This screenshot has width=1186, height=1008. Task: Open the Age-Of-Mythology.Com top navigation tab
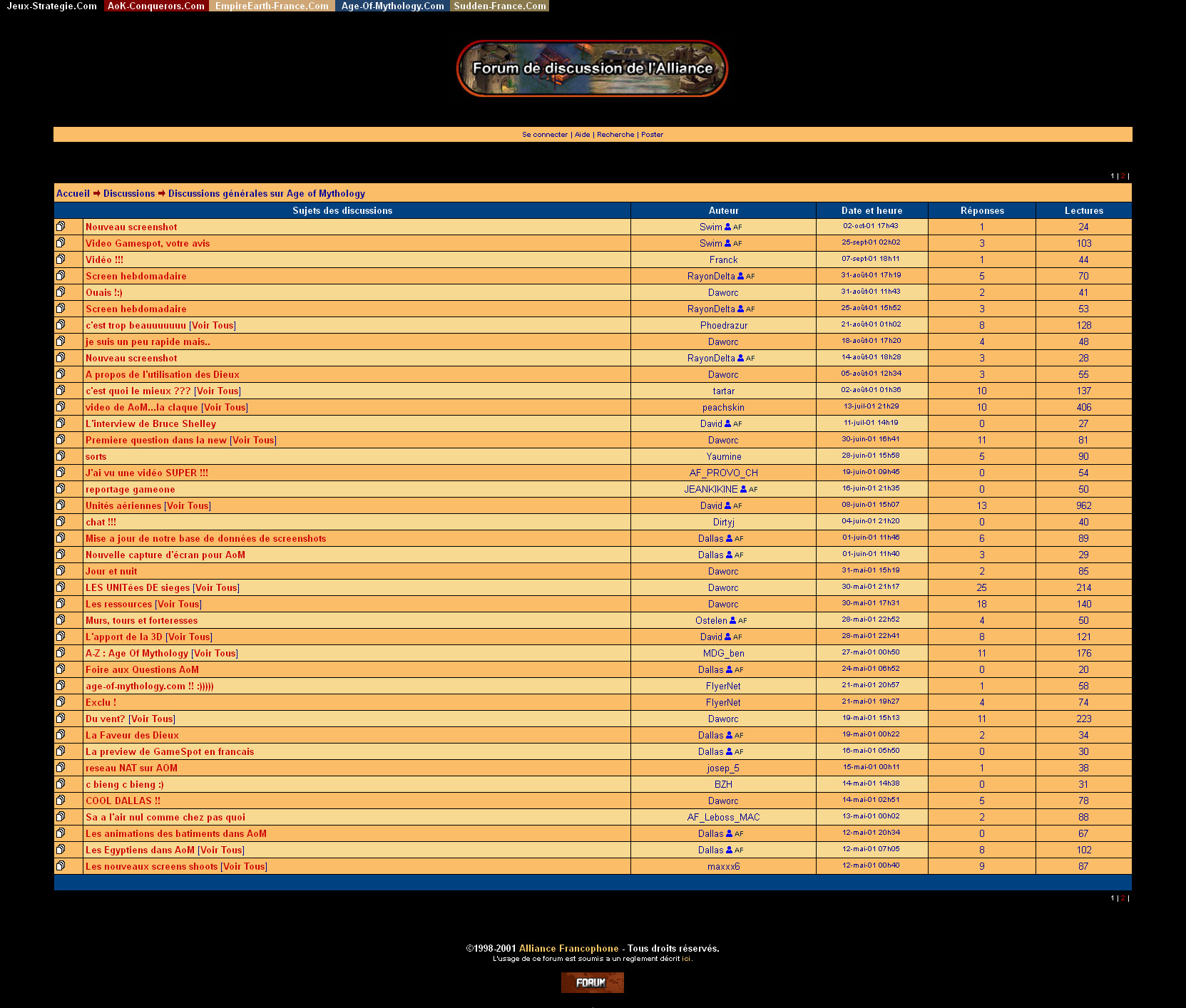pyautogui.click(x=392, y=6)
